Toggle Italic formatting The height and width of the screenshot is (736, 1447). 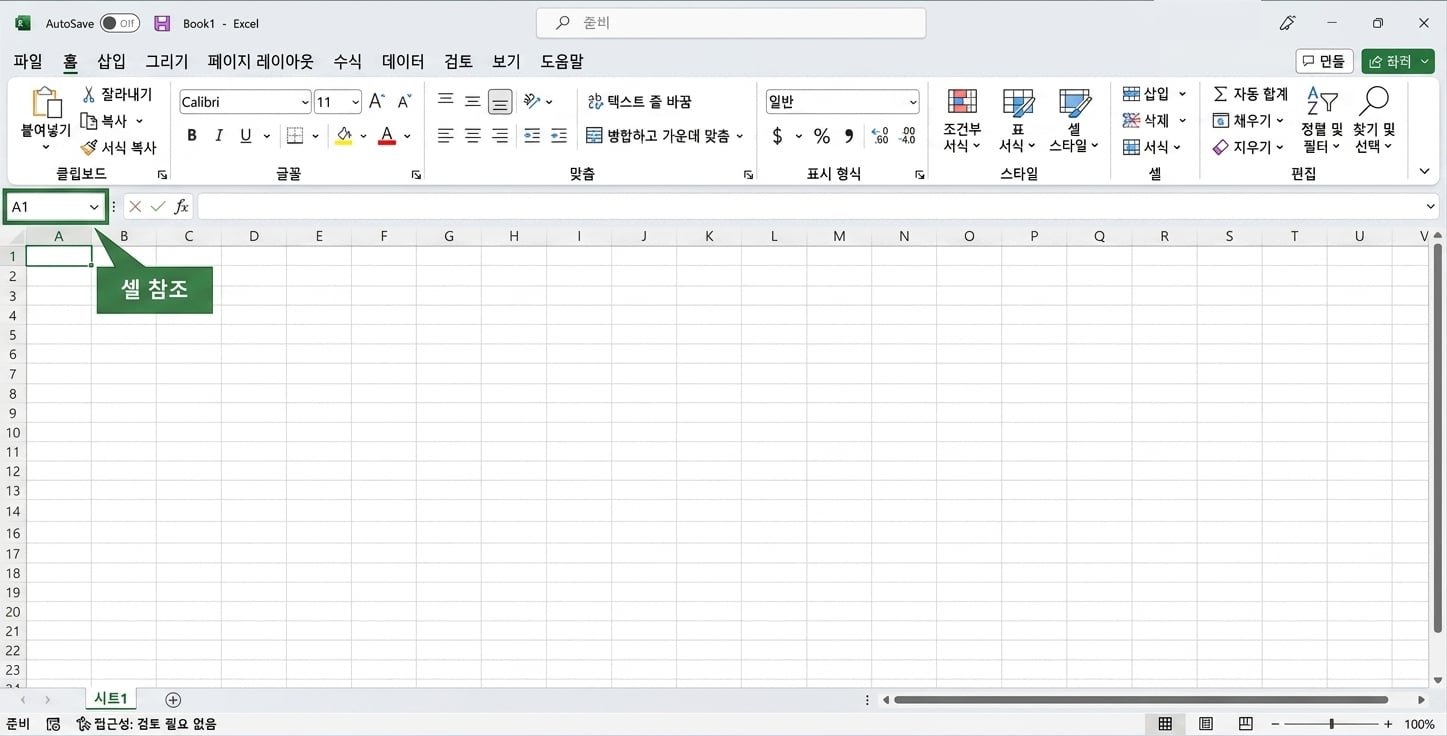pyautogui.click(x=219, y=135)
